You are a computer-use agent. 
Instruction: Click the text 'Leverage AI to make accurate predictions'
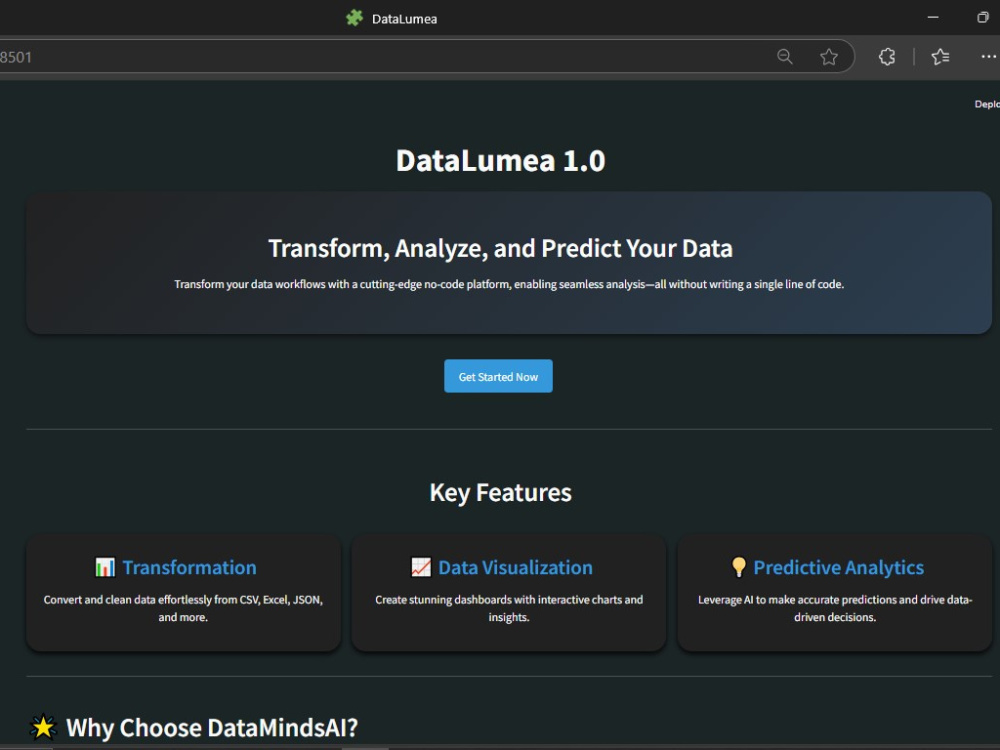click(797, 599)
